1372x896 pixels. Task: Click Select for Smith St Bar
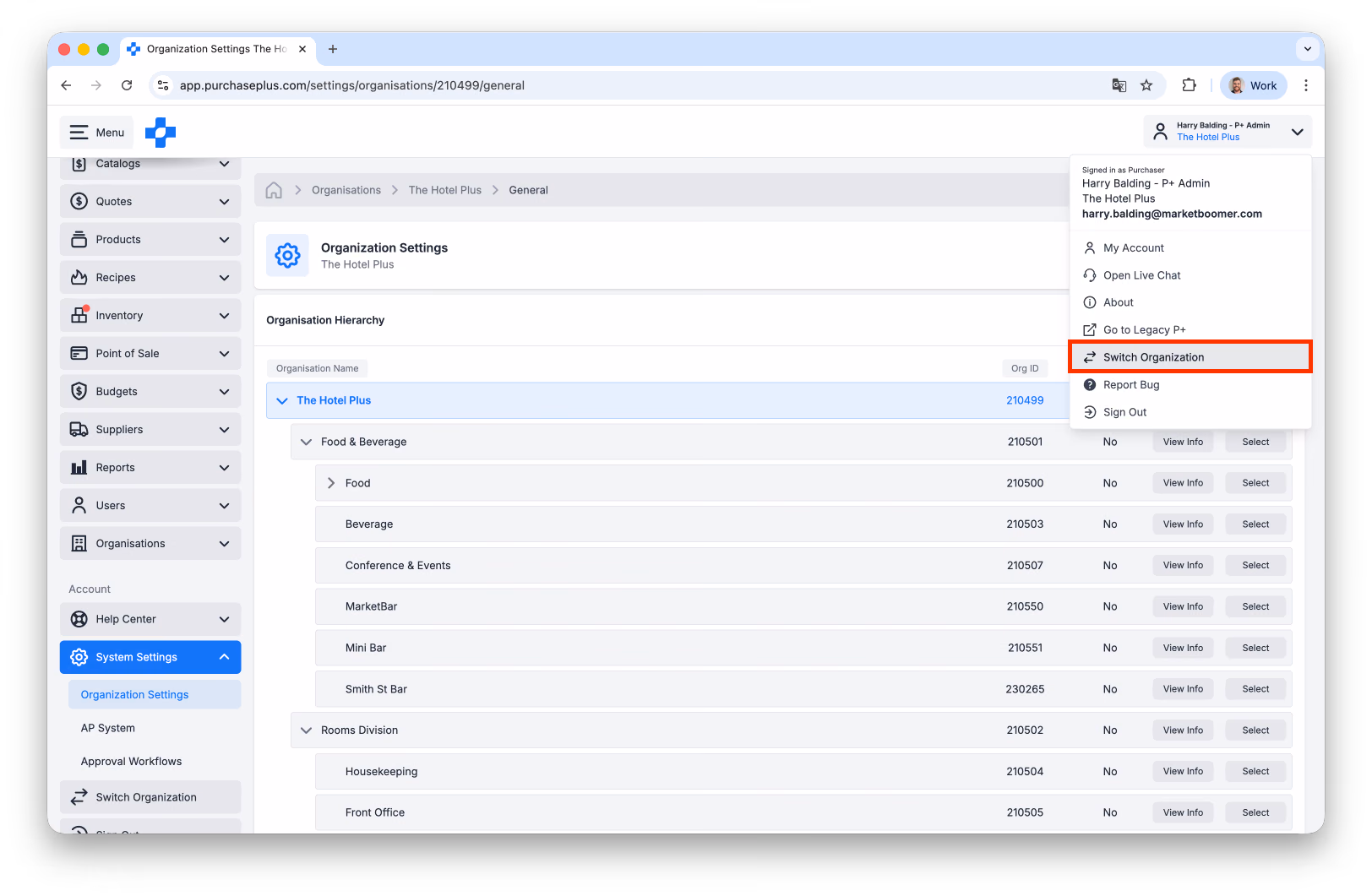[1255, 689]
